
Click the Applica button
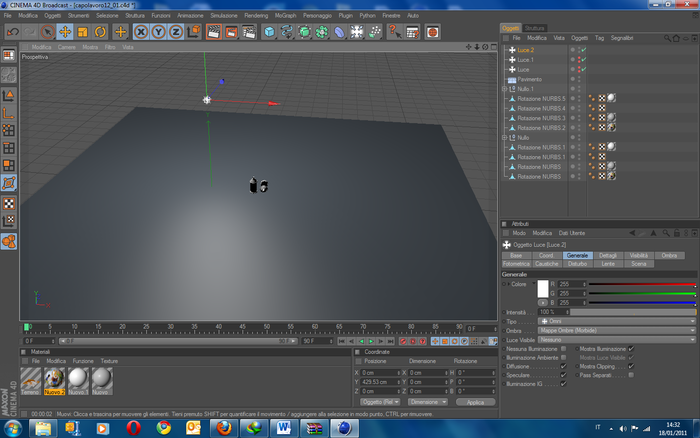pos(475,402)
